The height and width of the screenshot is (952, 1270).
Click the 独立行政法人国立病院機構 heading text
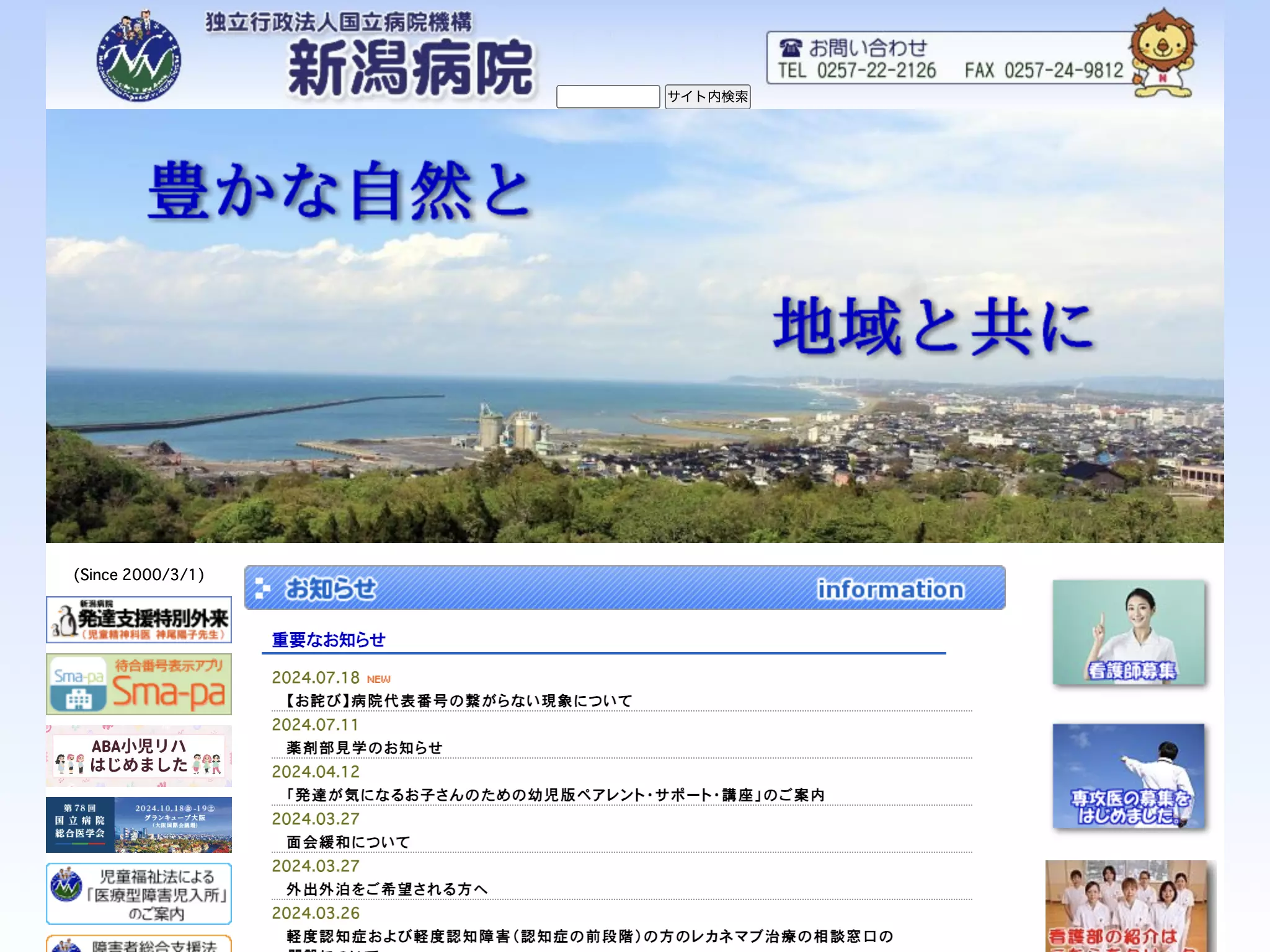tap(339, 22)
